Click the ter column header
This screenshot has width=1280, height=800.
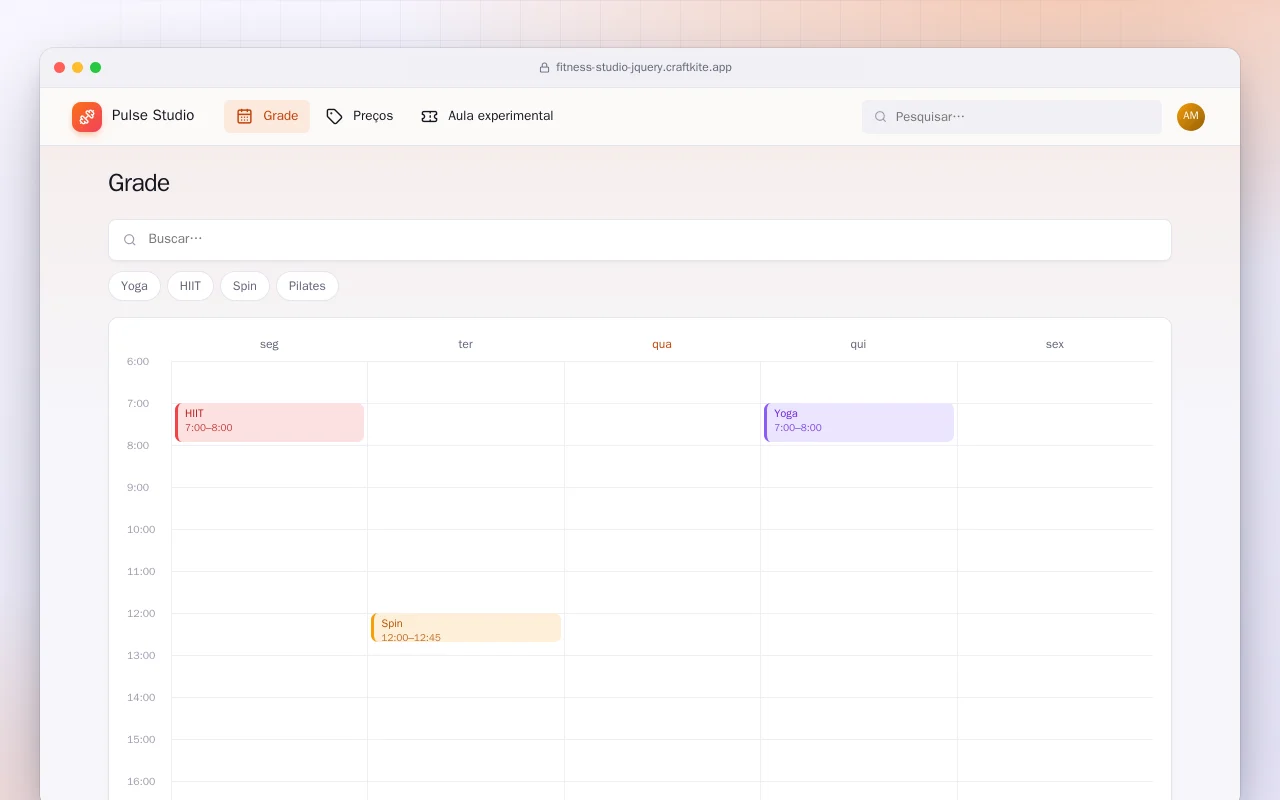pos(466,344)
